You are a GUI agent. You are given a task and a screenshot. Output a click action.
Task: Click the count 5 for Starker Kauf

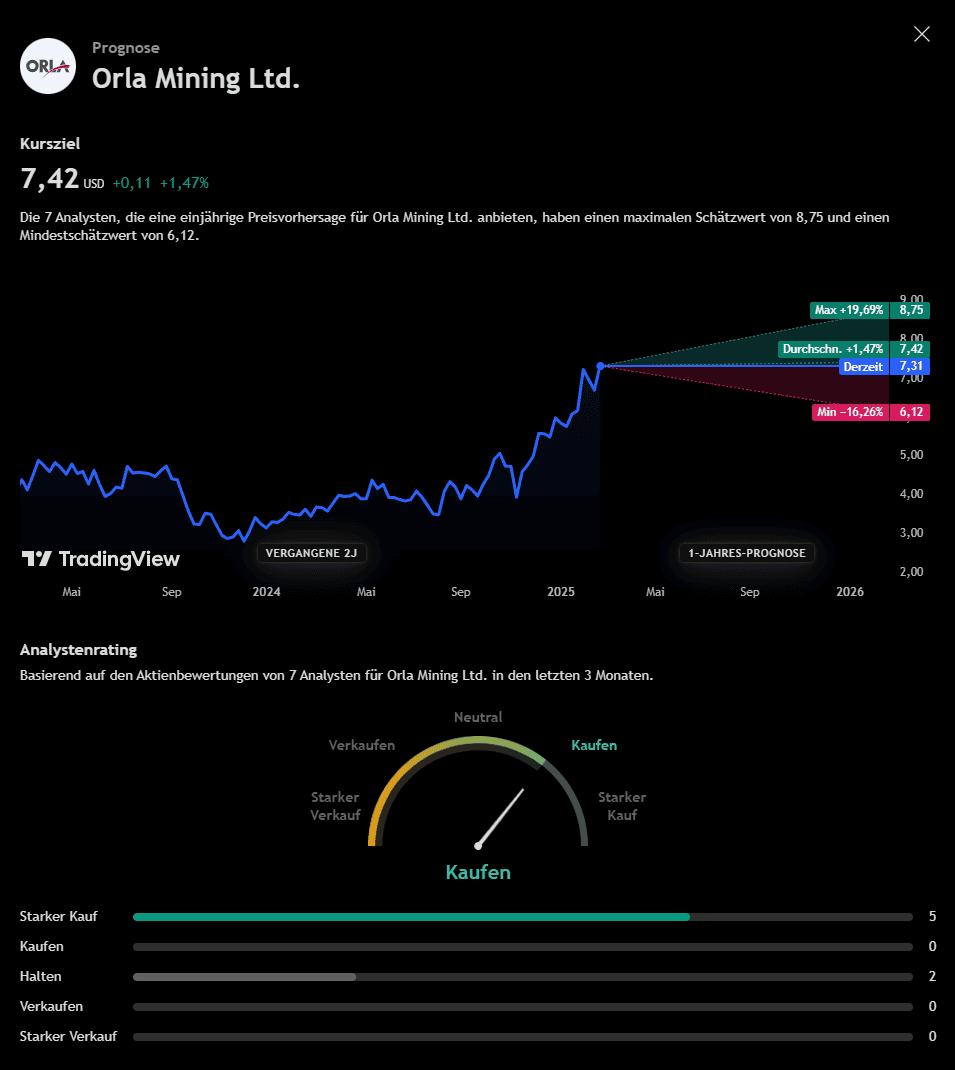pyautogui.click(x=932, y=916)
